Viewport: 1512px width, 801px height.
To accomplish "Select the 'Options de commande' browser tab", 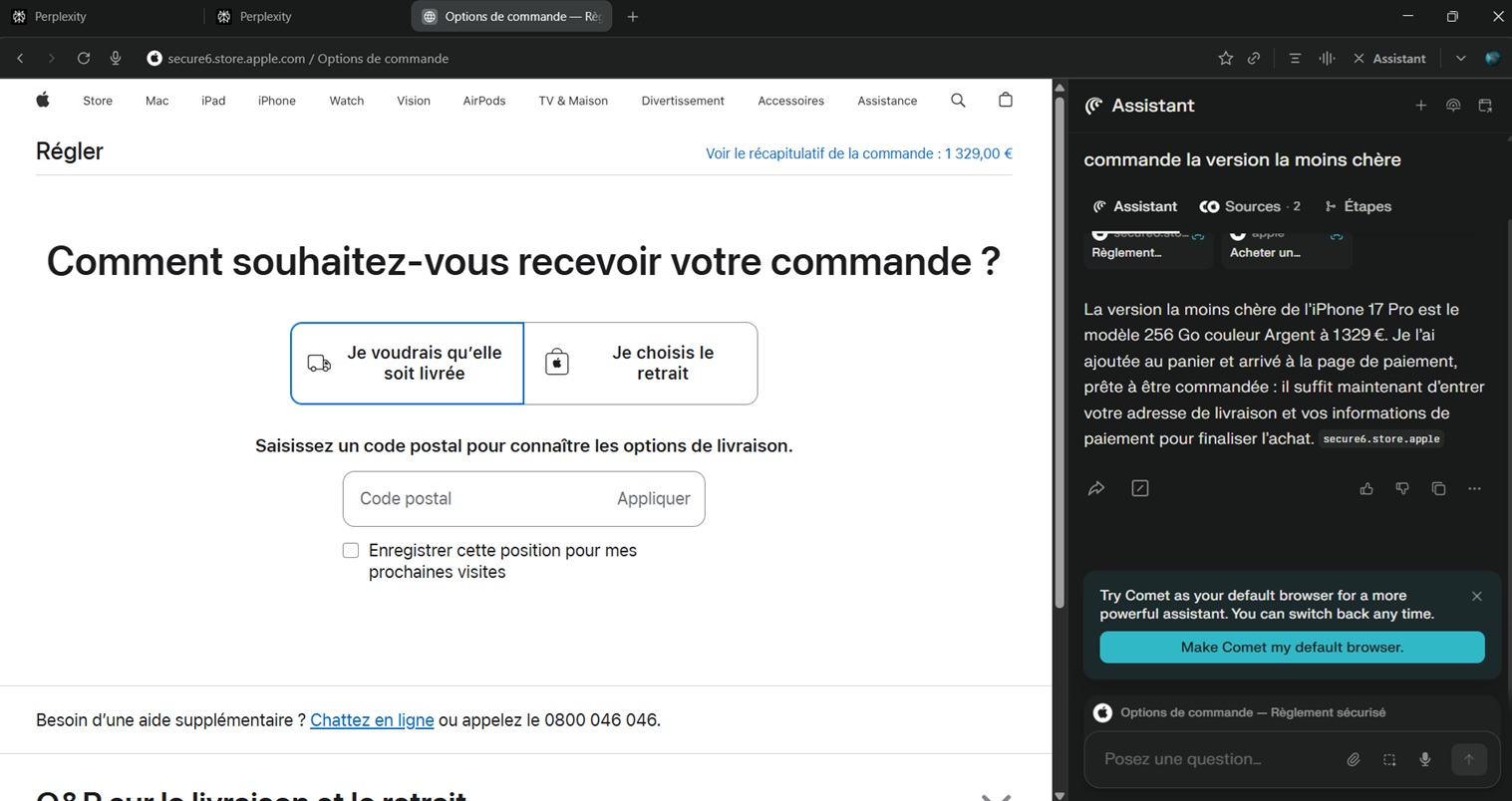I will pos(510,16).
